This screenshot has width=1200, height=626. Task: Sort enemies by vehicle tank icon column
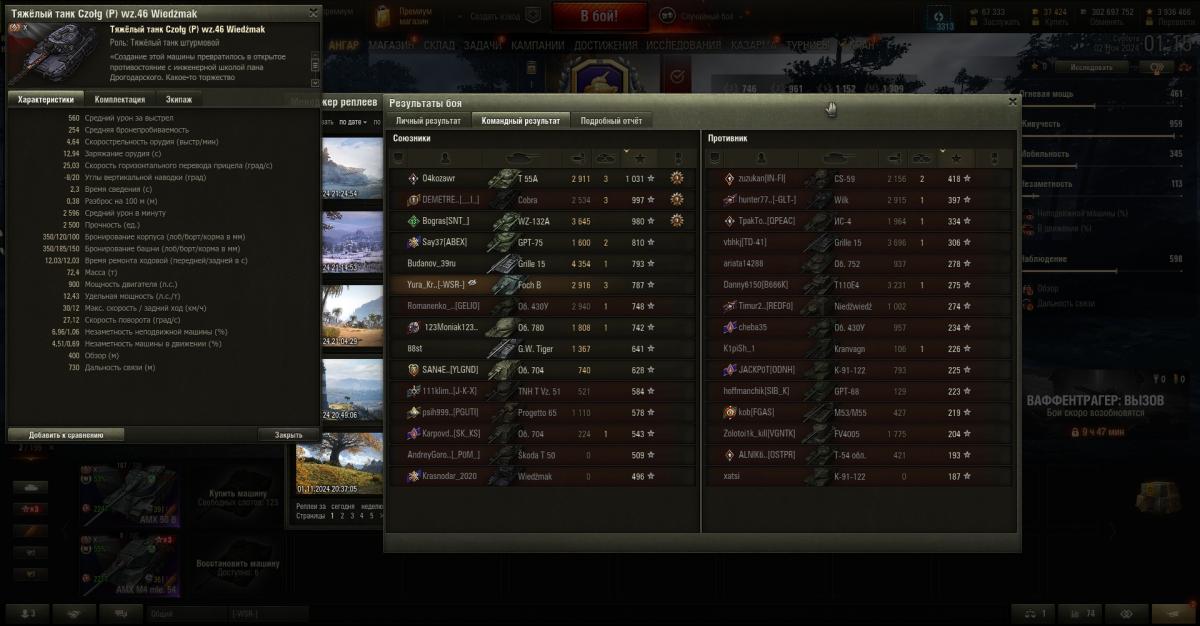[x=839, y=158]
